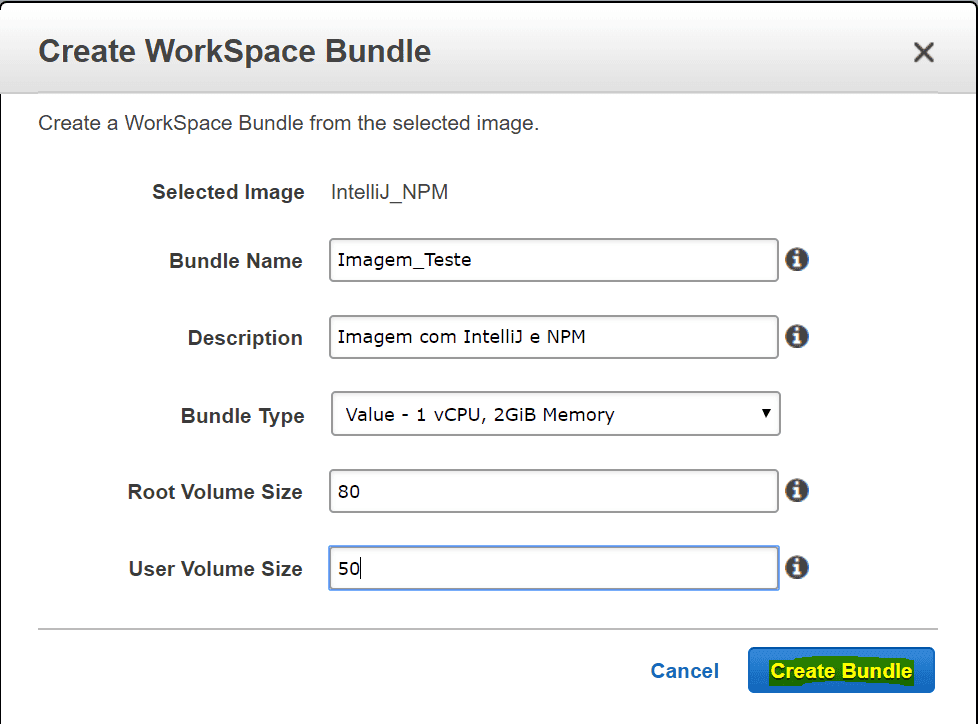Close the Create WorkSpace Bundle dialog
The width and height of the screenshot is (978, 724).
pos(923,53)
